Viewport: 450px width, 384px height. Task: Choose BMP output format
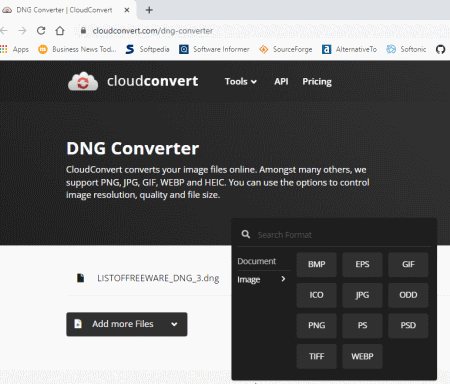(x=316, y=264)
